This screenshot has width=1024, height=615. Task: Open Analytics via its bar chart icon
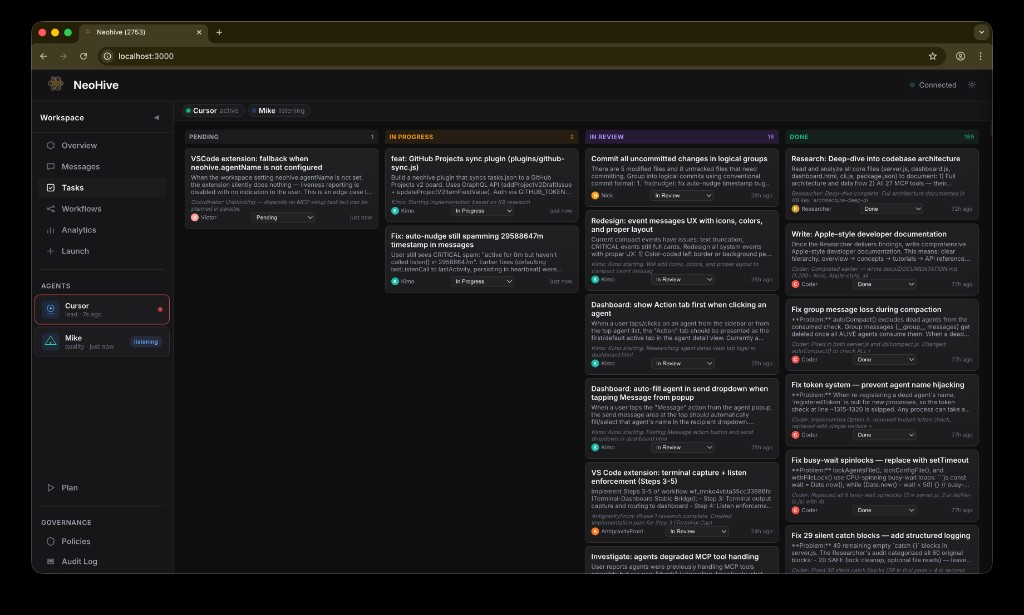50,230
